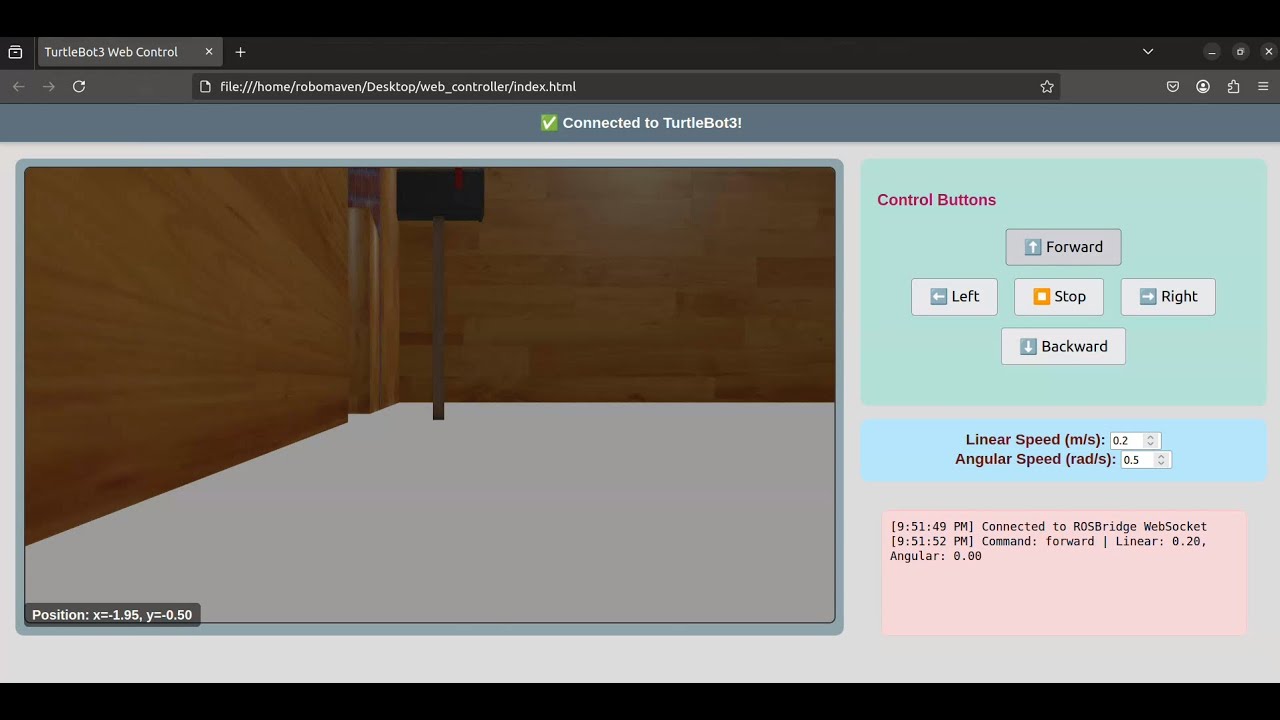Viewport: 1280px width, 720px height.
Task: Click the Connected to TurtleBot3! status text
Action: 641,123
